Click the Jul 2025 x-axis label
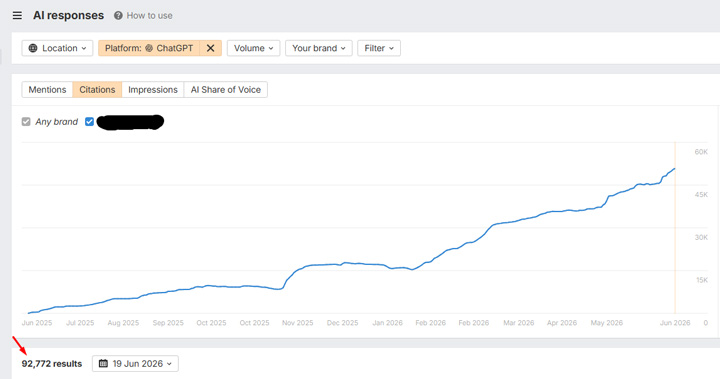 pos(80,323)
